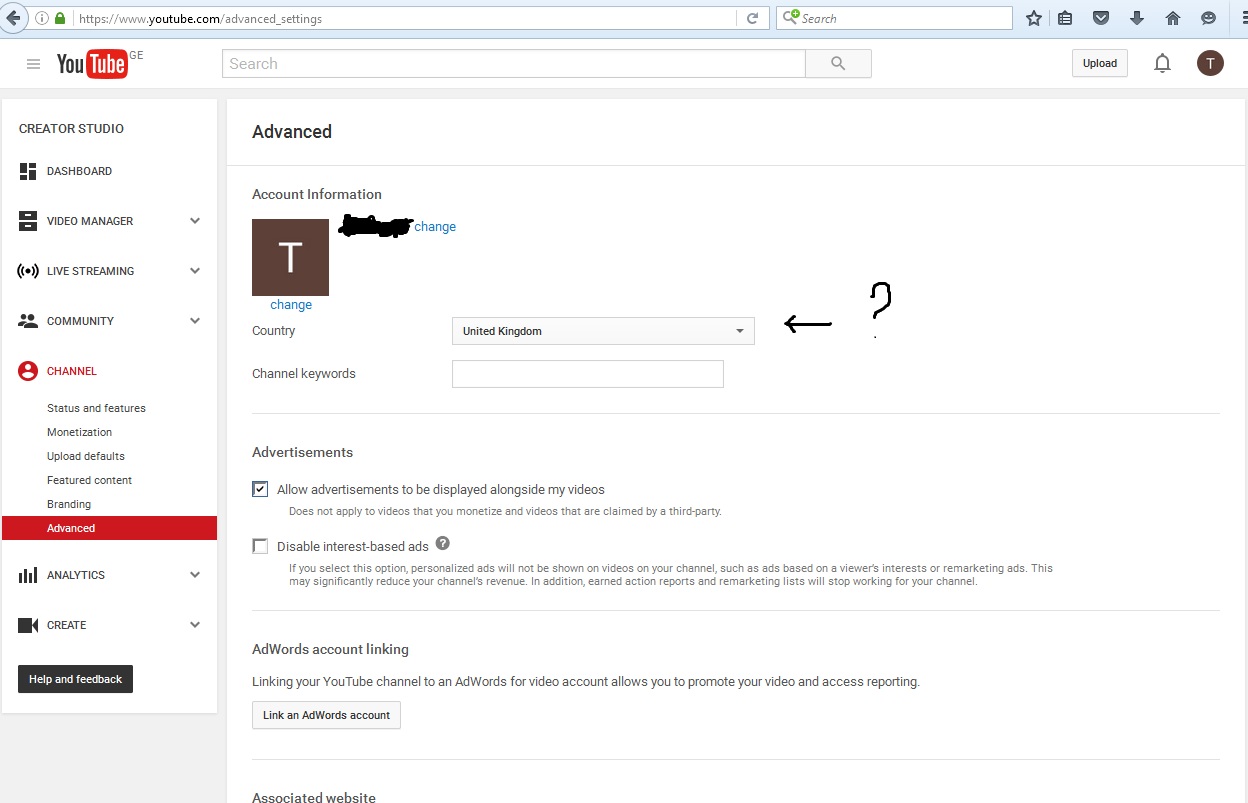
Task: Click the CREATOR STUDIO heading
Action: tap(71, 129)
